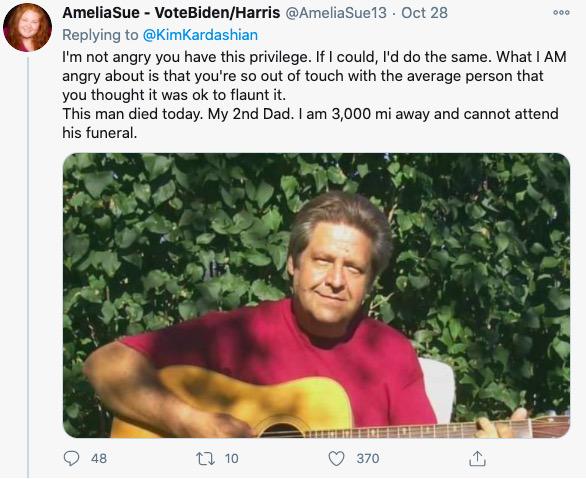This screenshot has width=586, height=479.
Task: Open the share upload icon
Action: (477, 458)
